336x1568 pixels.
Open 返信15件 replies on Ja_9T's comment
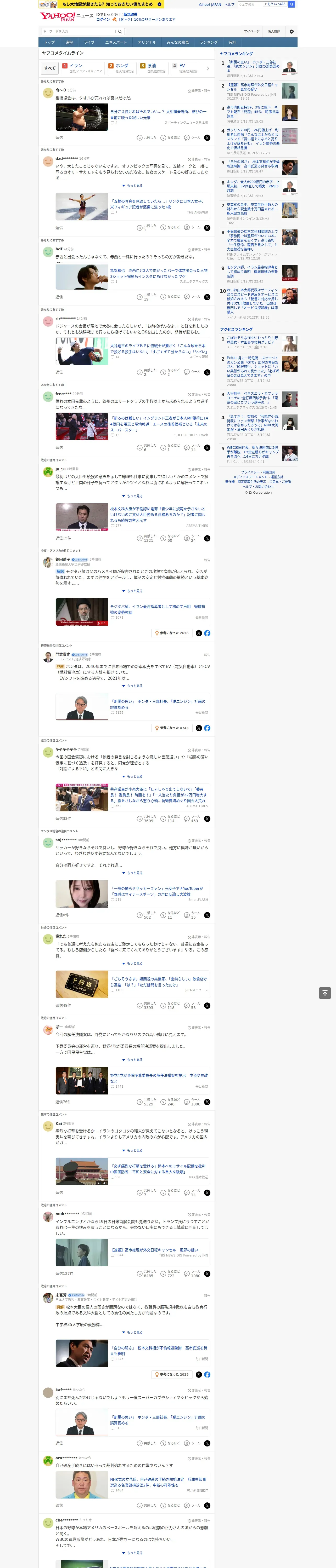coord(63,538)
